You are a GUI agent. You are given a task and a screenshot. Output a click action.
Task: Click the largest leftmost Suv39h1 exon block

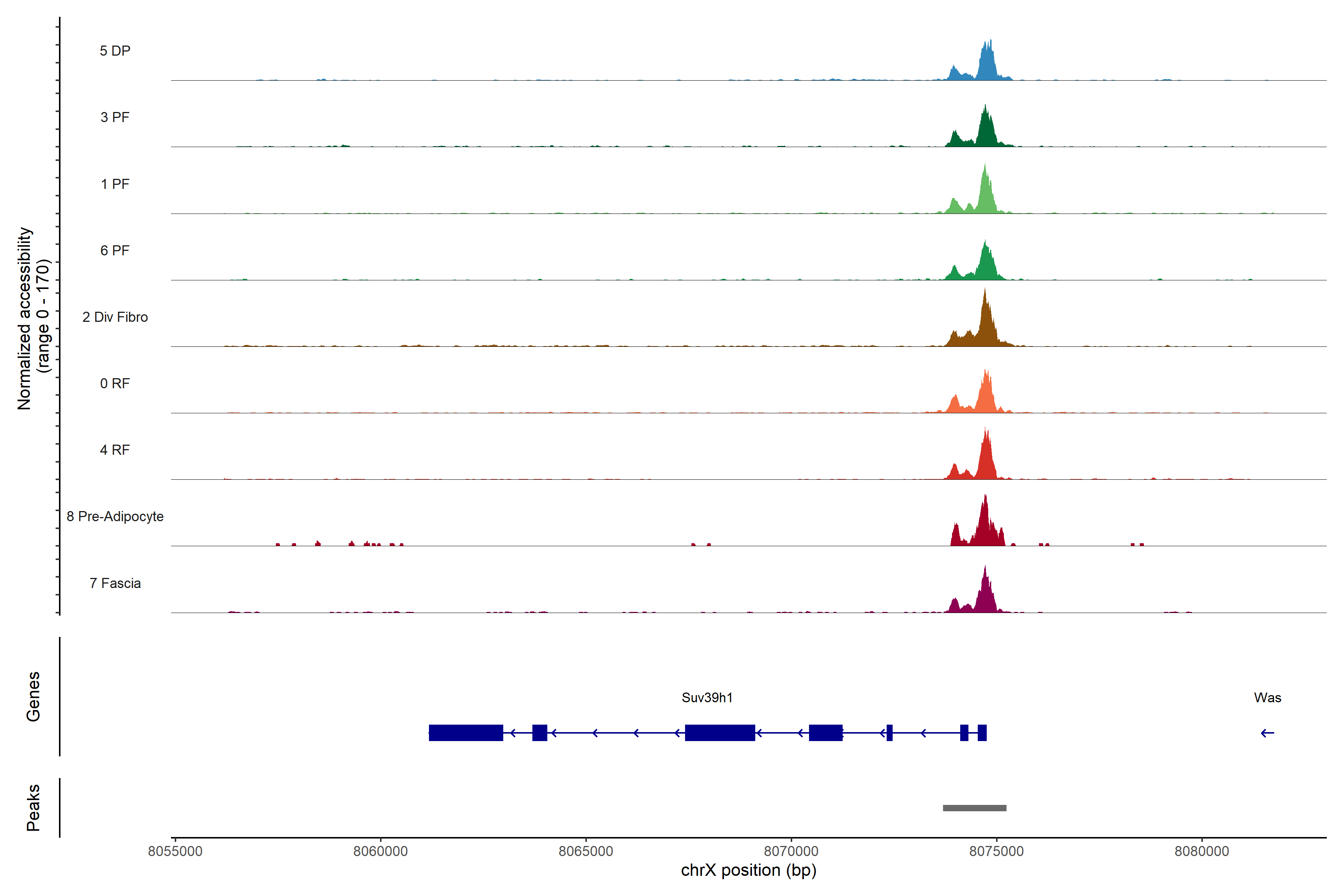tap(466, 732)
